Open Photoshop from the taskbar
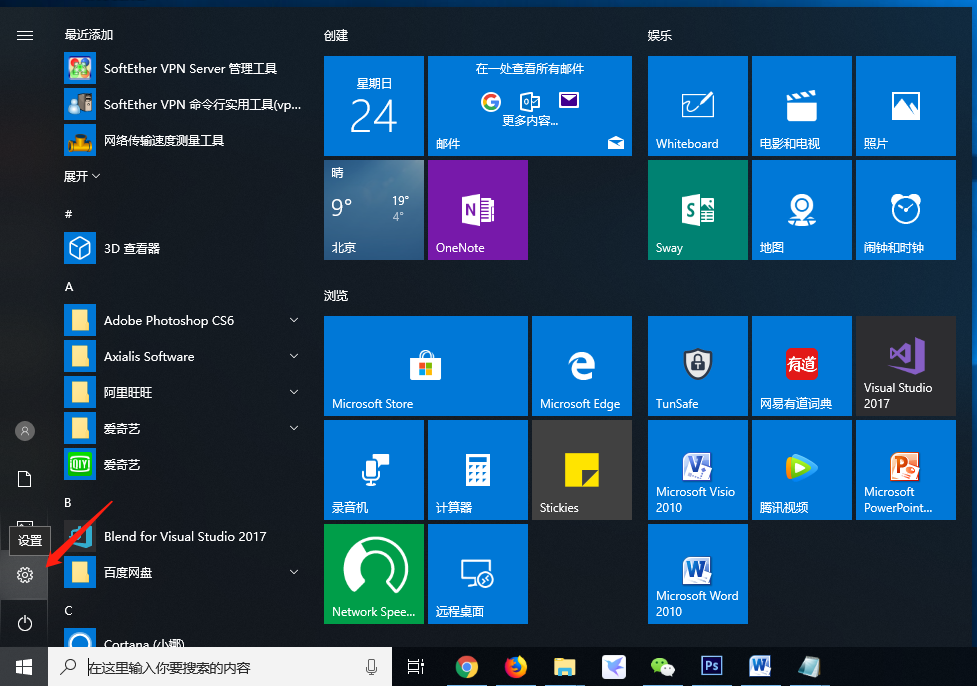The width and height of the screenshot is (977, 686). coord(712,667)
